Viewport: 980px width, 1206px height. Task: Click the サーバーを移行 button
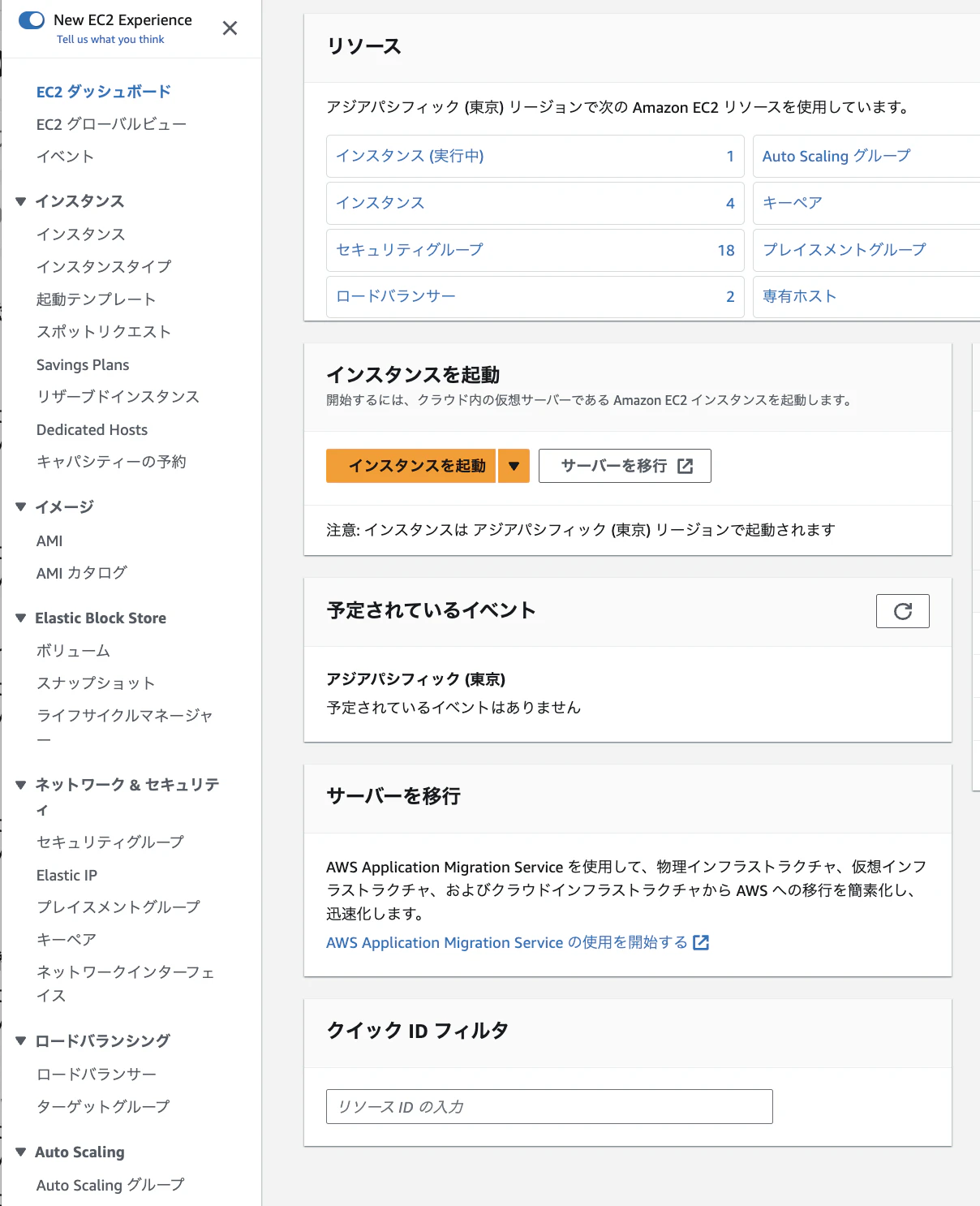click(x=625, y=466)
